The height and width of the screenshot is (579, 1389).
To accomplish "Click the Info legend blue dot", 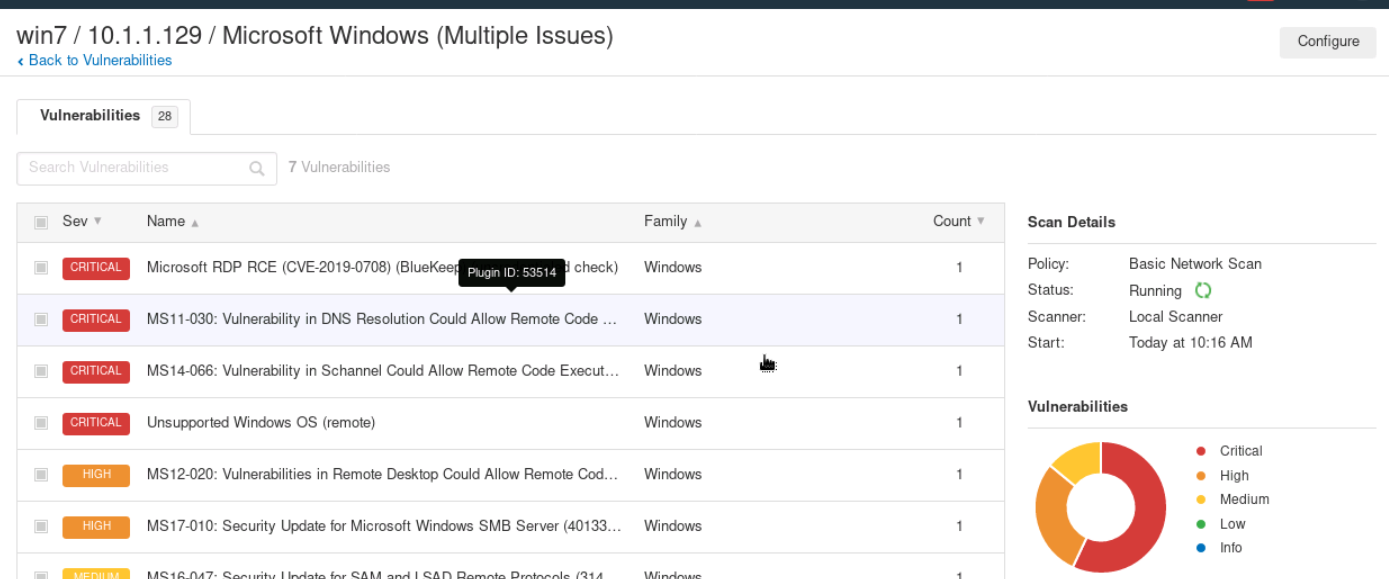I will (1201, 548).
